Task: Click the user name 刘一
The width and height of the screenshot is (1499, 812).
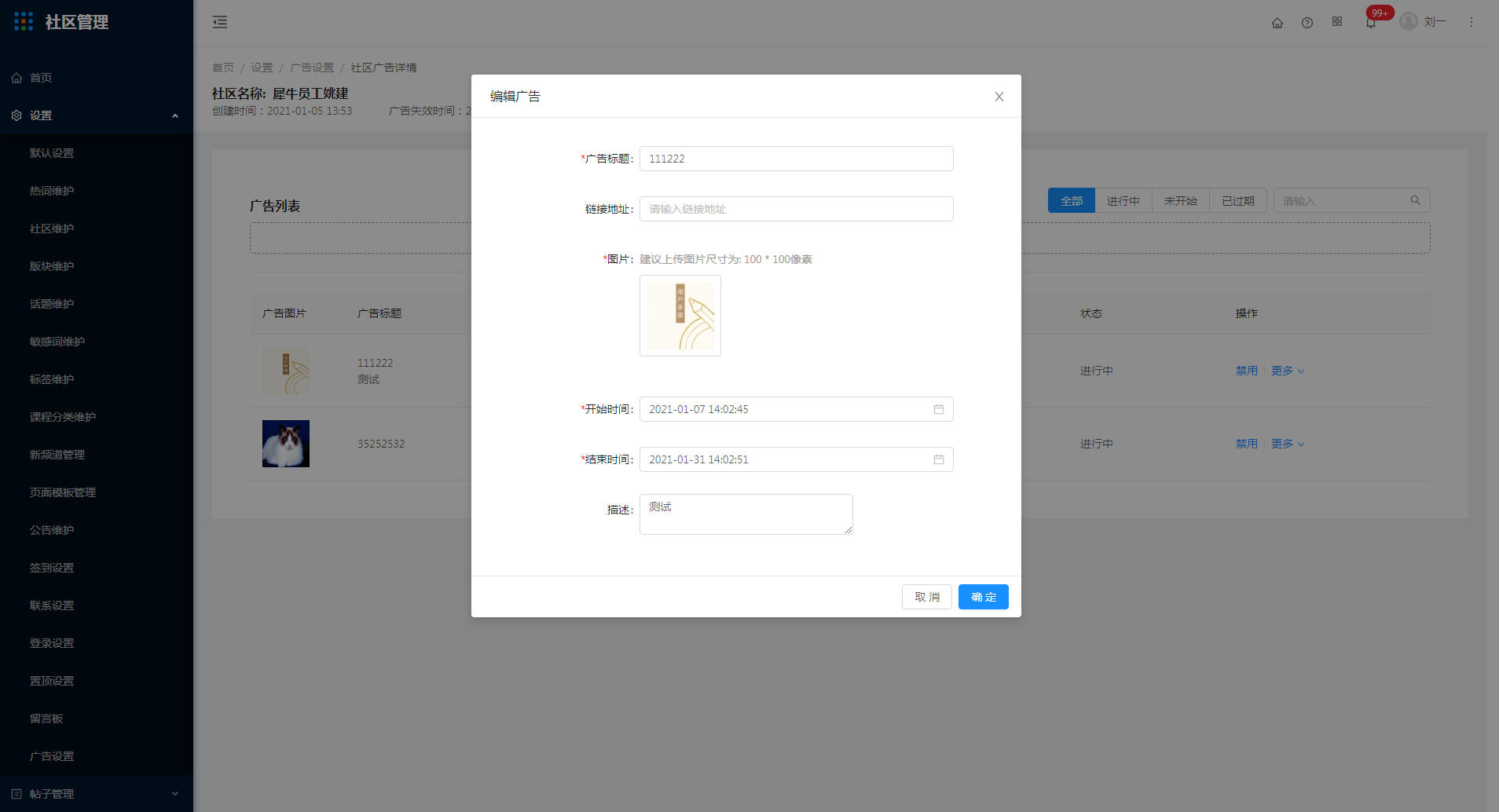Action: click(1435, 22)
